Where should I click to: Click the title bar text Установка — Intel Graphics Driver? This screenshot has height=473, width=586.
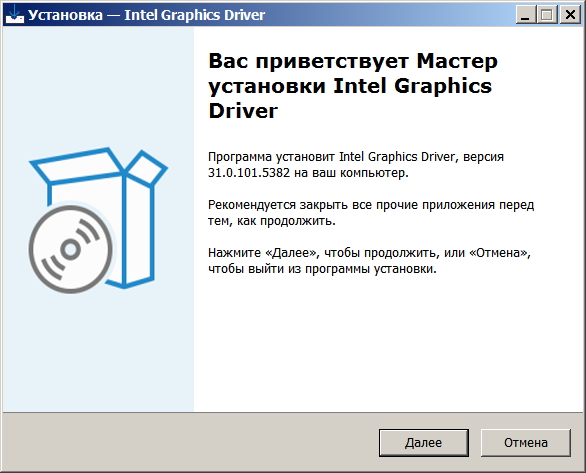(x=146, y=15)
